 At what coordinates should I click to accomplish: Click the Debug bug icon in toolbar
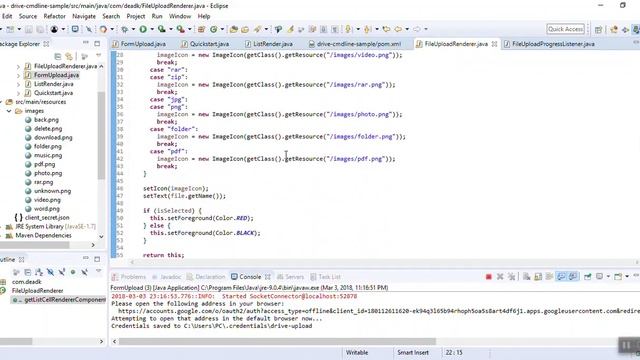125,29
